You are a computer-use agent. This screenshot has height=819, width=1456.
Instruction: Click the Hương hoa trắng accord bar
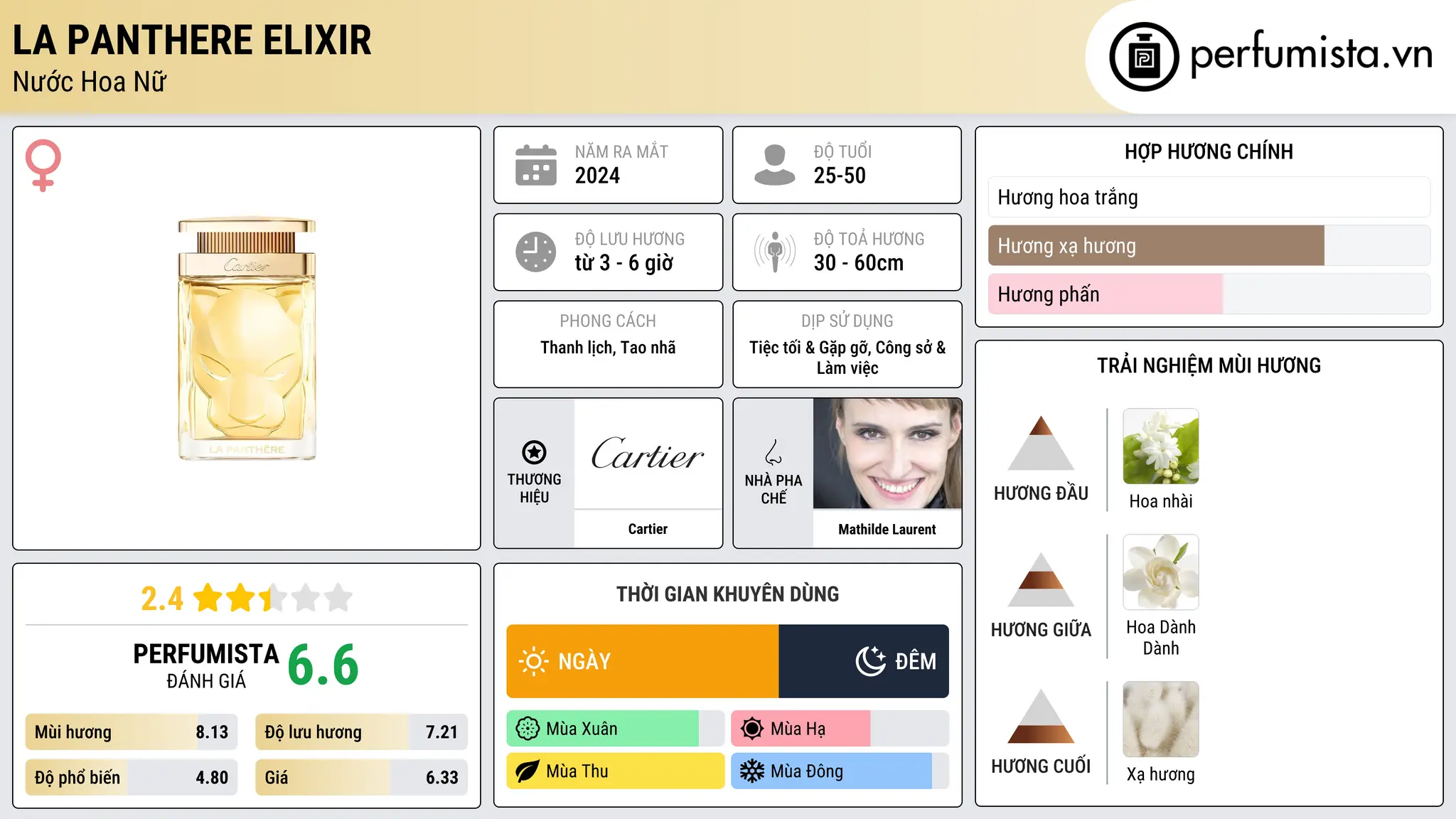click(1209, 197)
